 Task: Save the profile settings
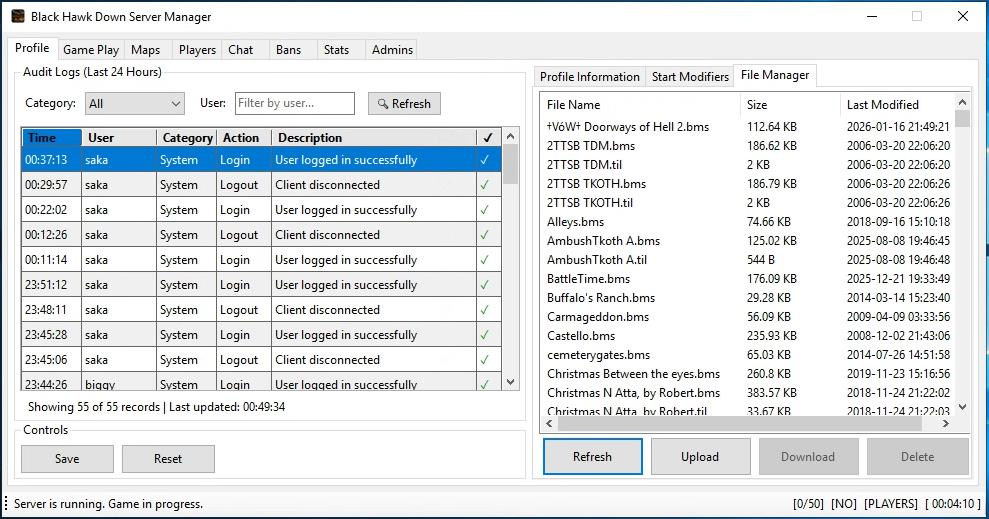67,459
